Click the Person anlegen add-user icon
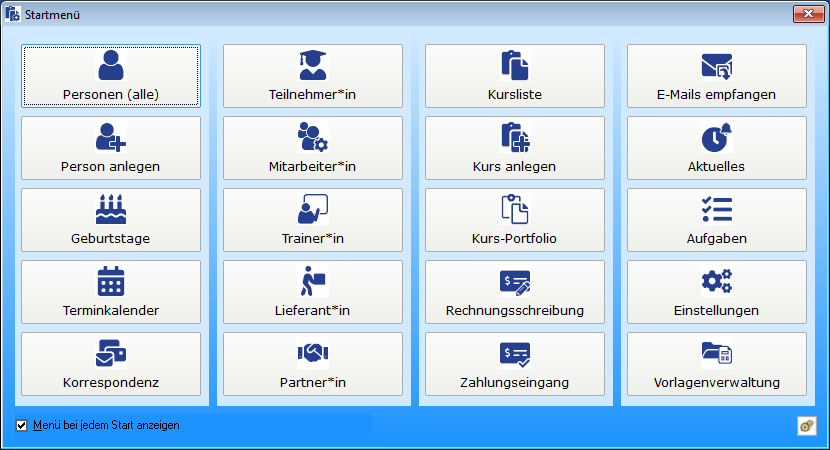The image size is (830, 450). pos(111,137)
